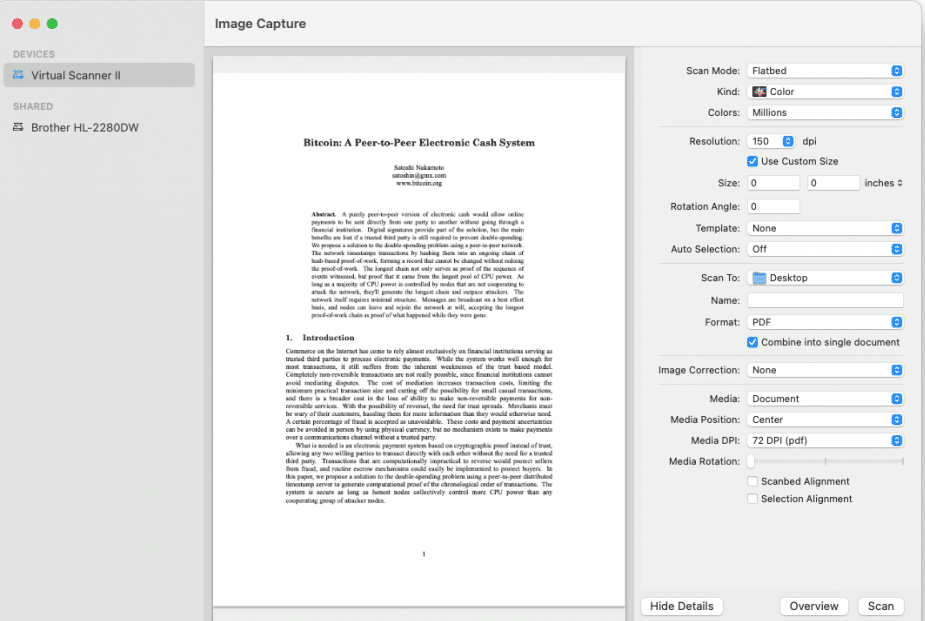925x621 pixels.
Task: Start scanning with the Scan button
Action: coord(880,606)
